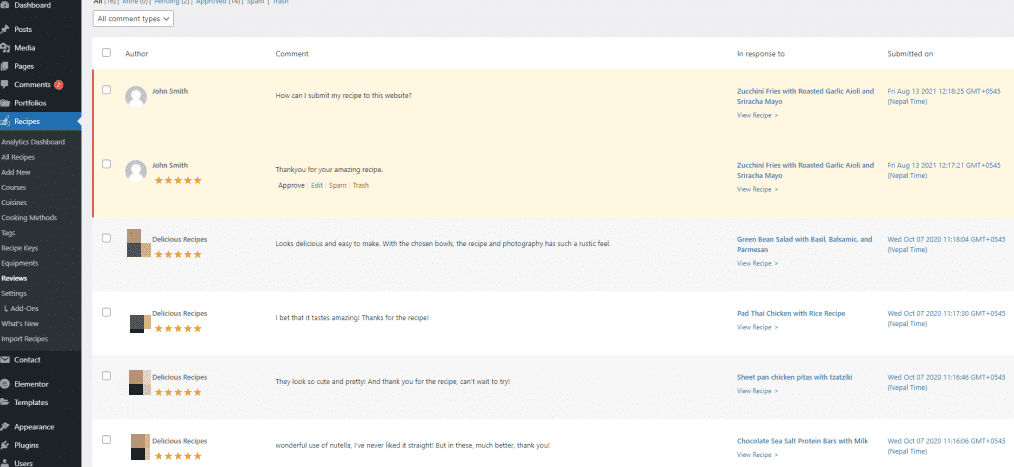1014x467 pixels.
Task: Open Cooking Methods submenu item
Action: [x=29, y=218]
